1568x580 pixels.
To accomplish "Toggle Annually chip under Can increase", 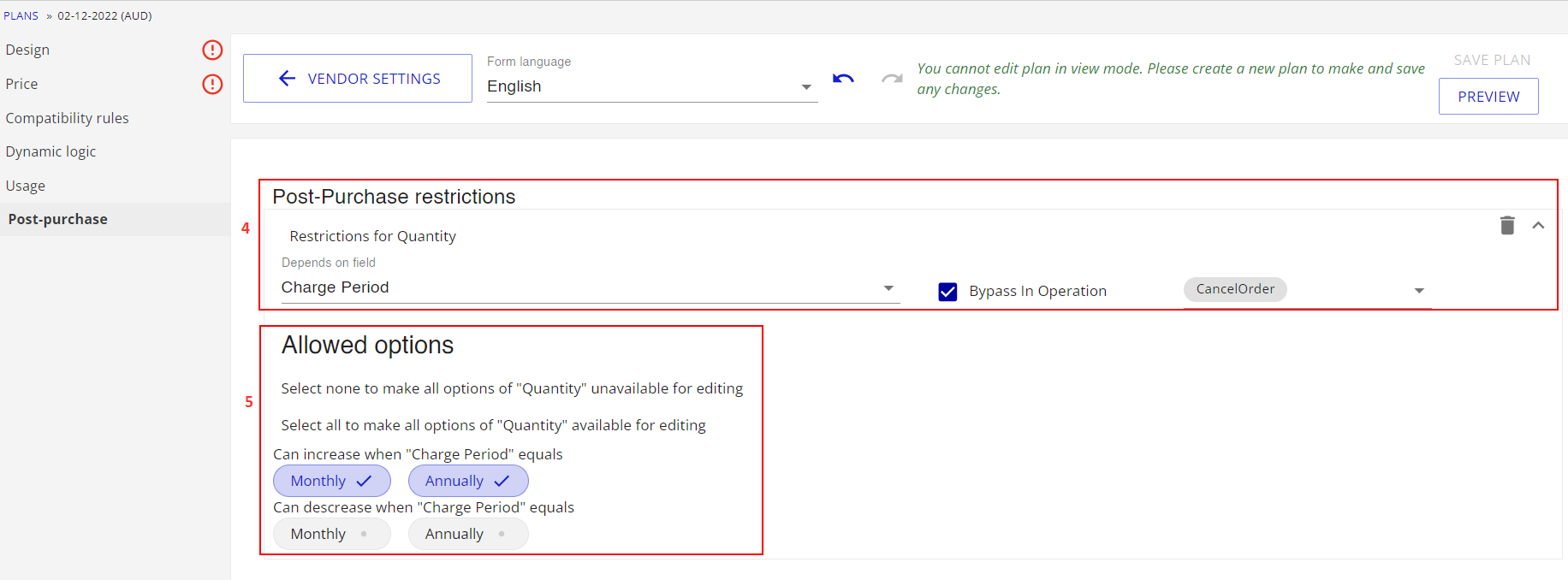I will 468,481.
